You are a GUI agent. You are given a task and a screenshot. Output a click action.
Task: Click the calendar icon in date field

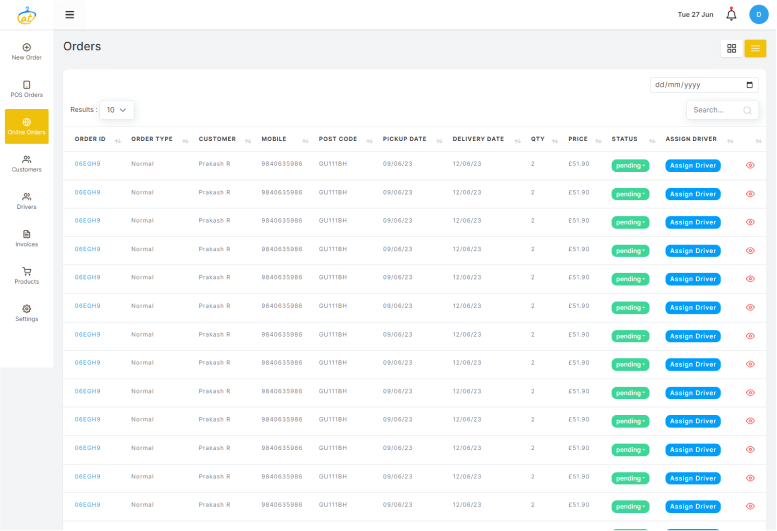click(x=751, y=85)
